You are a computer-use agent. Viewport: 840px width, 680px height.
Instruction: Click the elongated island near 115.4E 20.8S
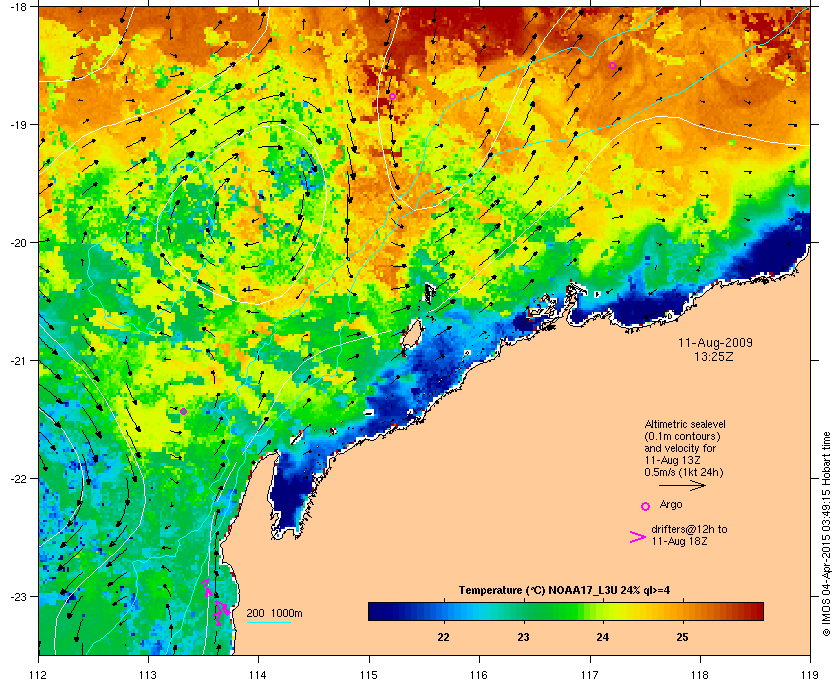pyautogui.click(x=411, y=334)
